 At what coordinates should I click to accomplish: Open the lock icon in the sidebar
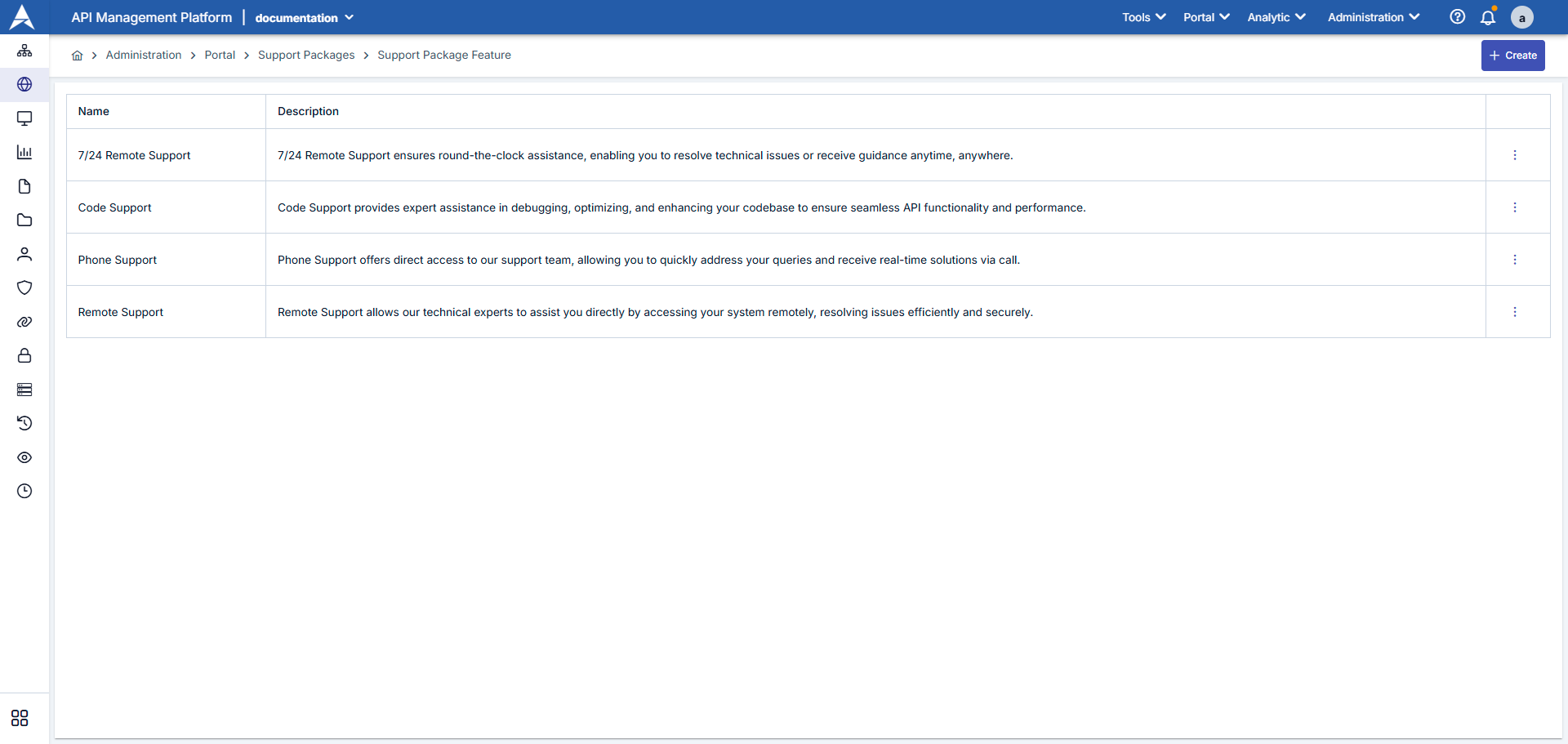(x=24, y=355)
